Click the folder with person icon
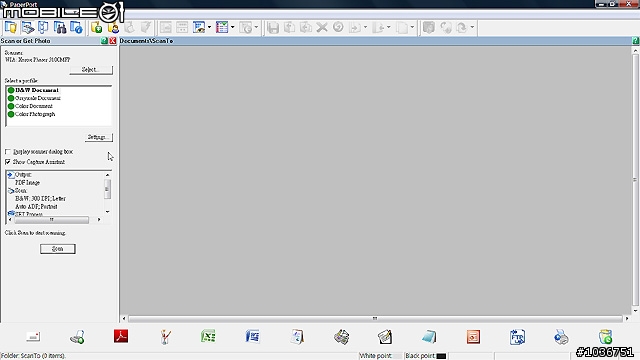 click(113, 28)
